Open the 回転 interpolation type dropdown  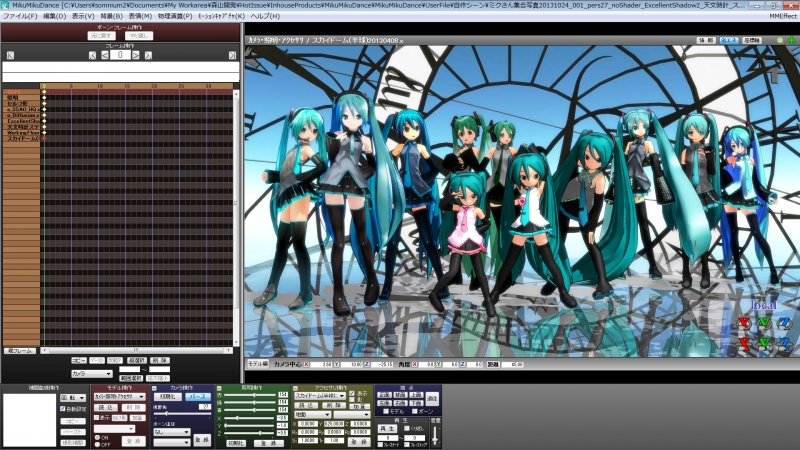coord(73,397)
